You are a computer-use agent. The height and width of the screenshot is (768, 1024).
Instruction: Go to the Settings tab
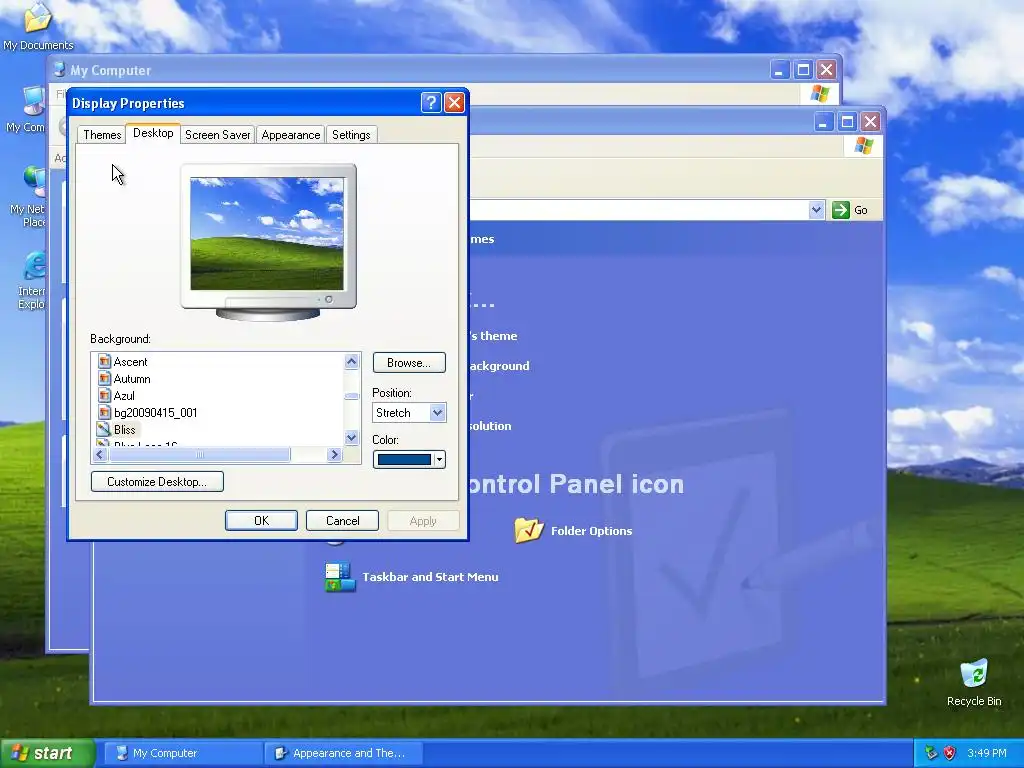click(351, 135)
